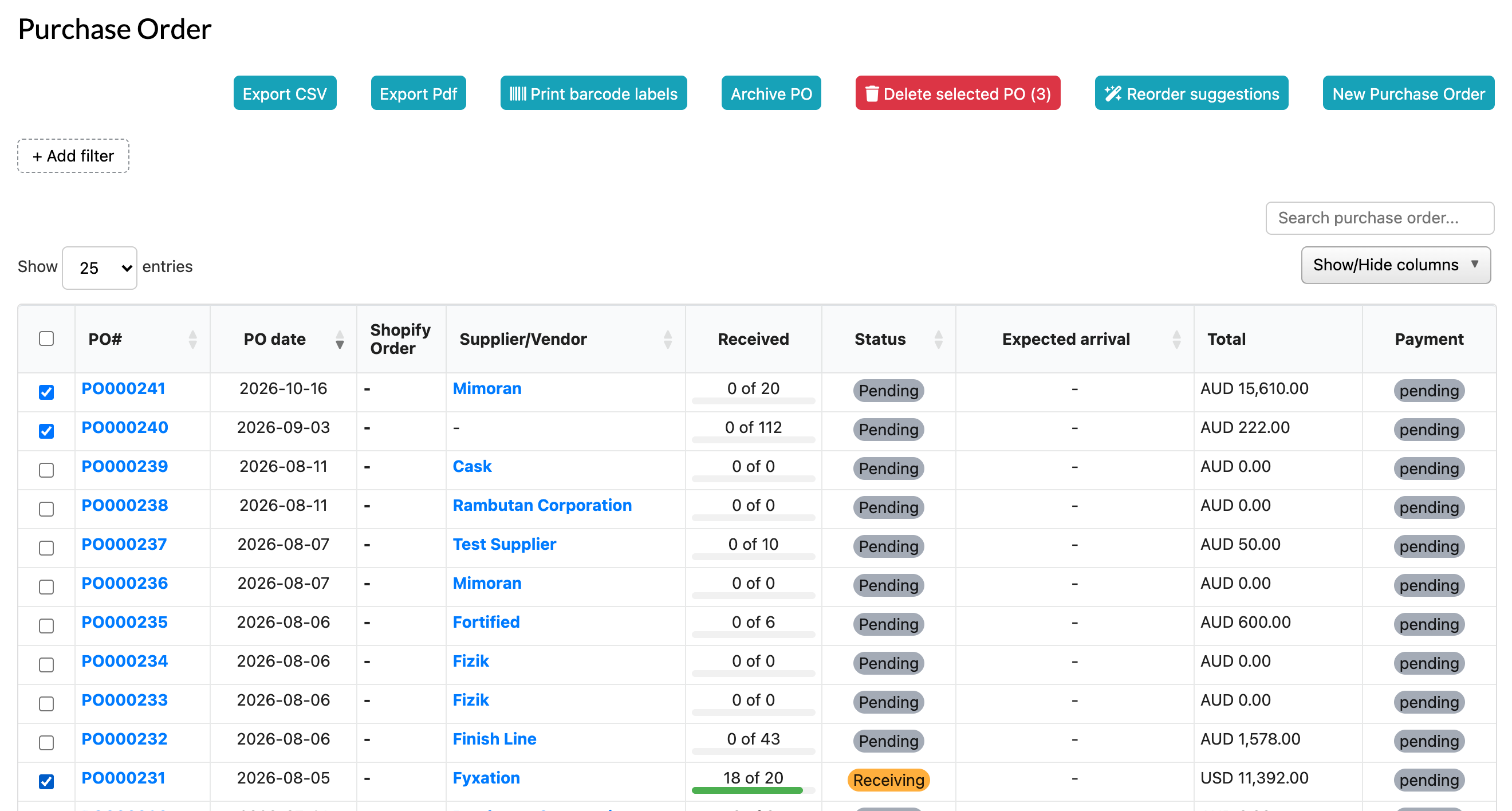Click the Export Pdf button

(418, 93)
